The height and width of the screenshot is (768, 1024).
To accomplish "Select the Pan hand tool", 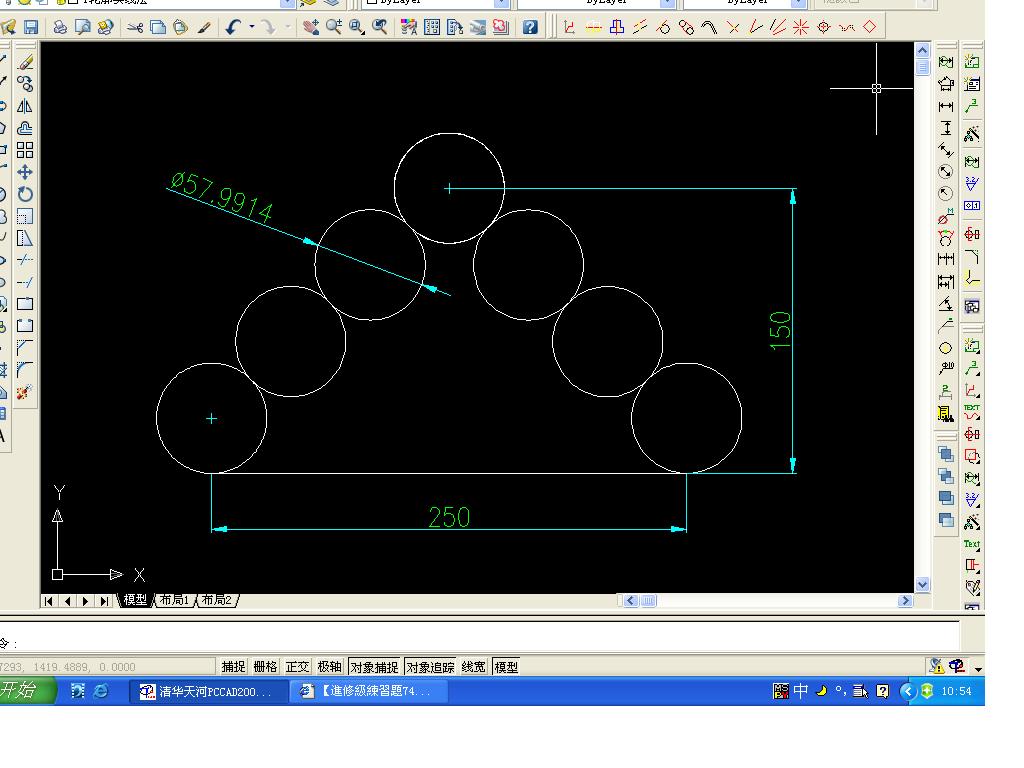I will click(311, 27).
